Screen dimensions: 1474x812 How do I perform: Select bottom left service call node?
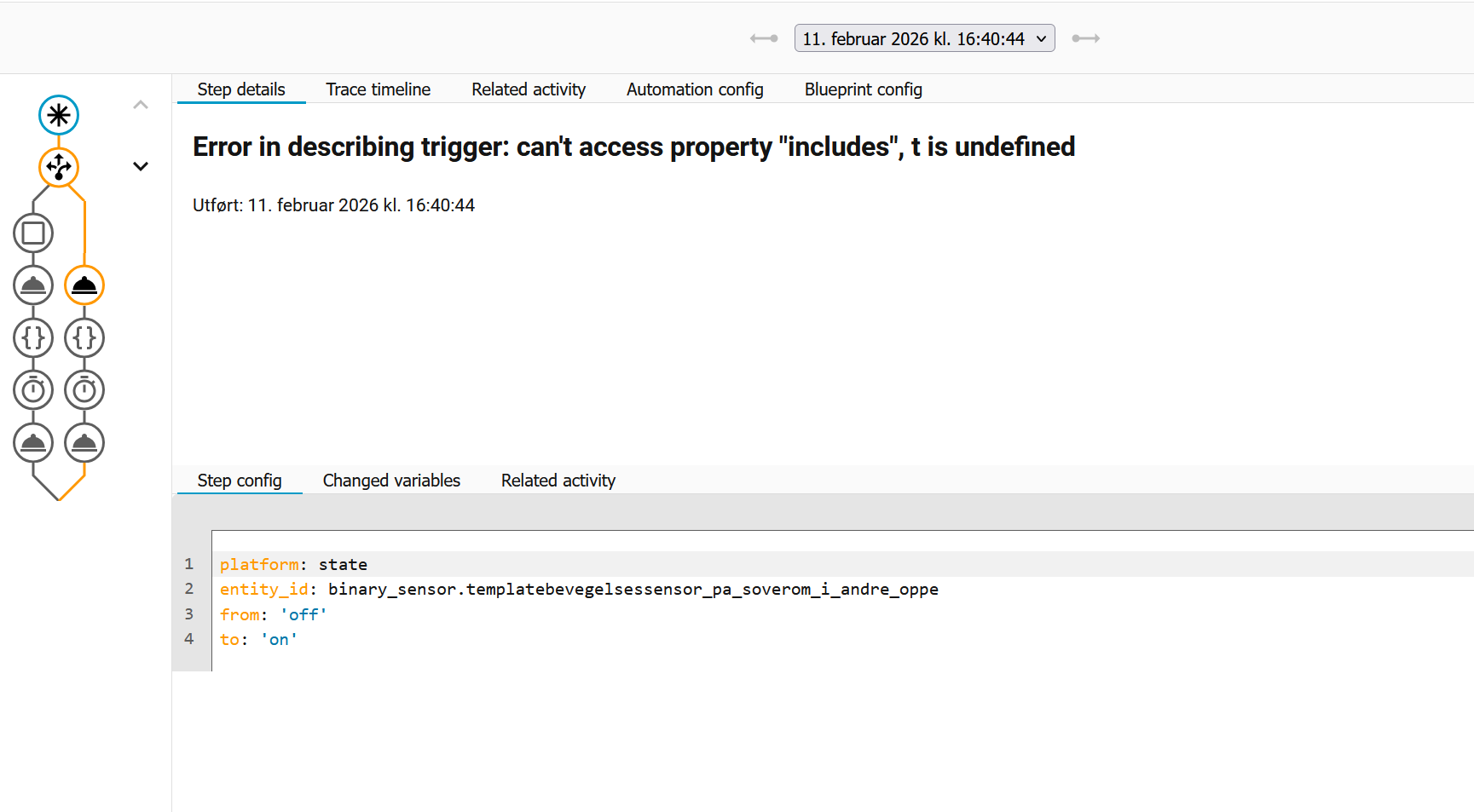tap(33, 443)
